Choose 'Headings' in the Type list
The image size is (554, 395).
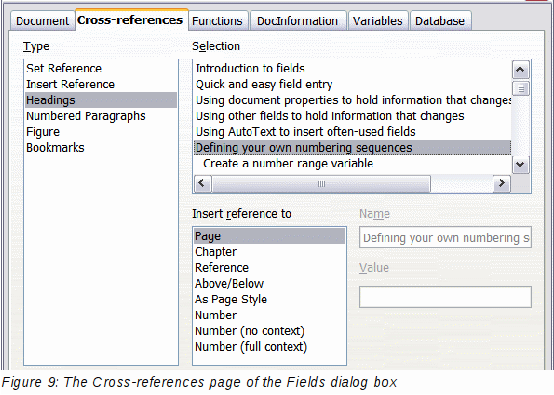101,100
